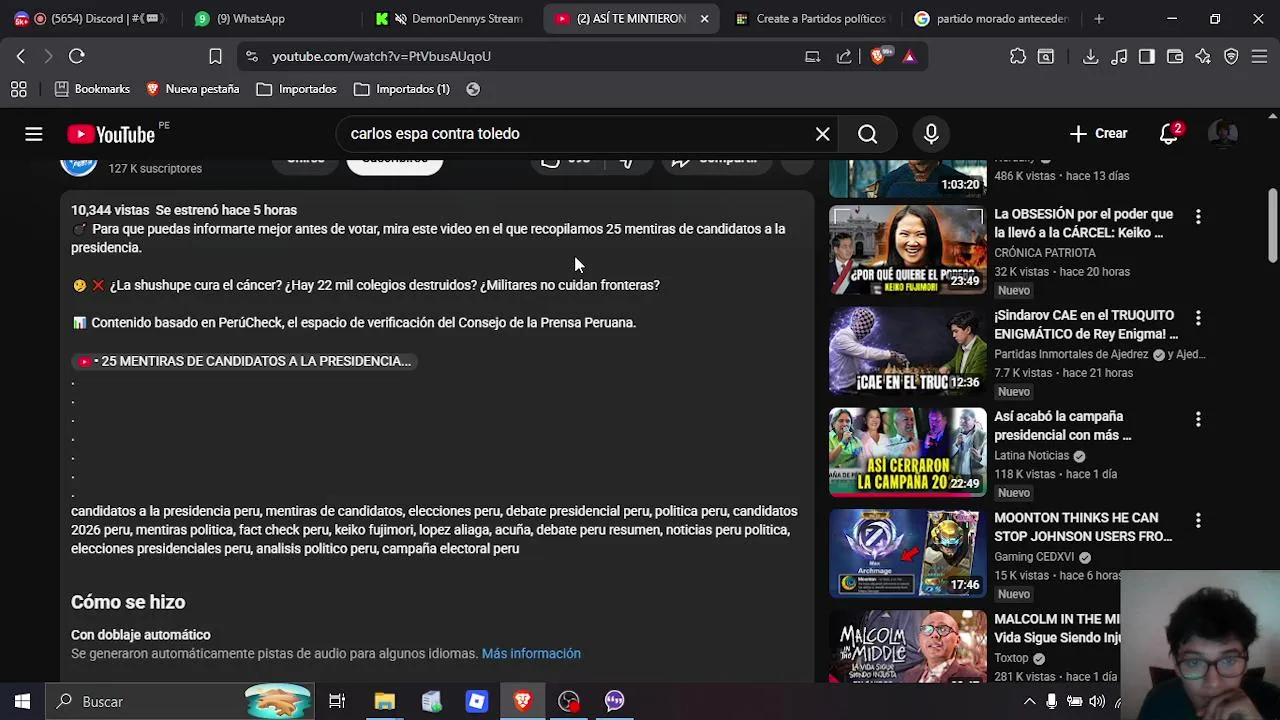Open the tab groups grid icon
The height and width of the screenshot is (720, 1280).
(x=19, y=89)
